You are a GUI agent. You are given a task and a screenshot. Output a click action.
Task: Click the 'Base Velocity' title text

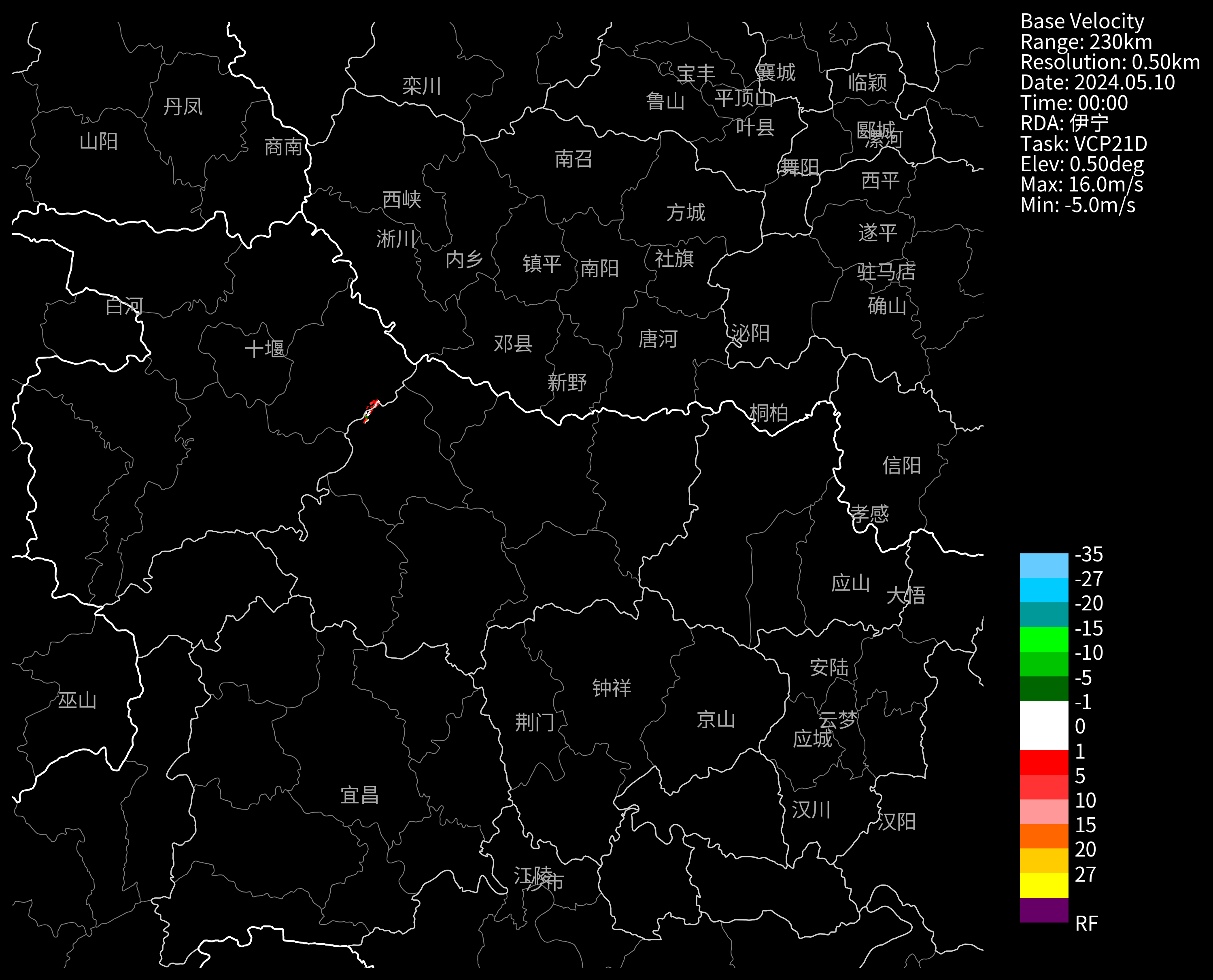pyautogui.click(x=1082, y=21)
